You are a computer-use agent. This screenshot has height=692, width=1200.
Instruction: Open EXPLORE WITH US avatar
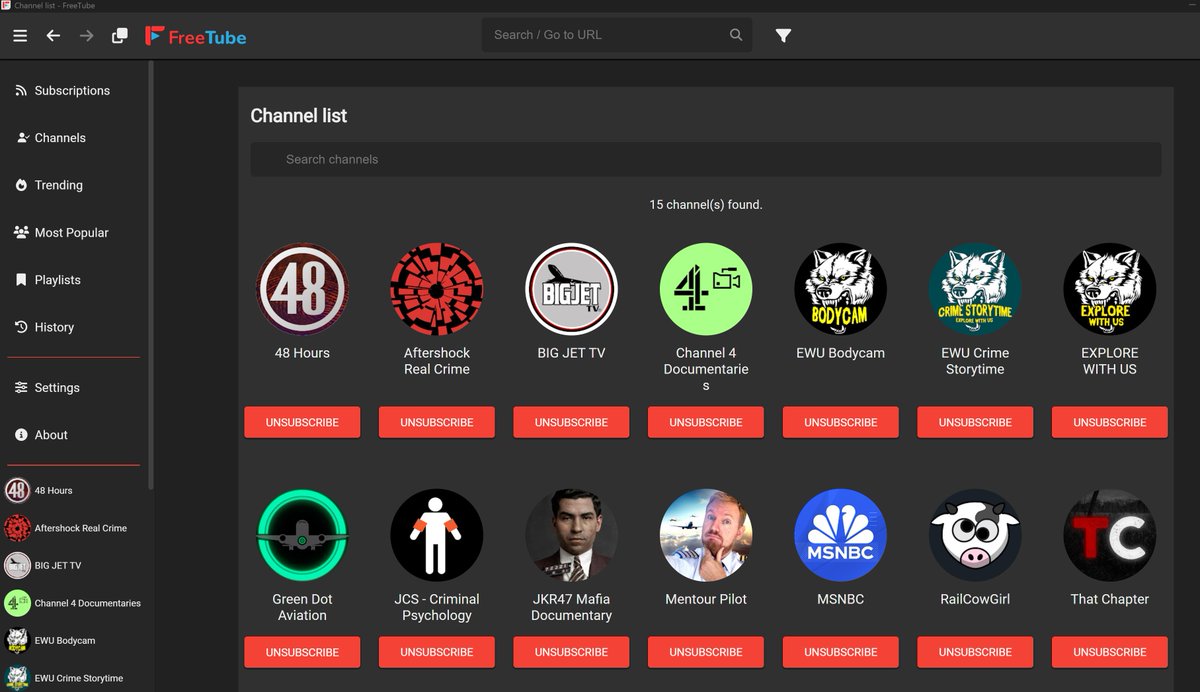pyautogui.click(x=1109, y=289)
